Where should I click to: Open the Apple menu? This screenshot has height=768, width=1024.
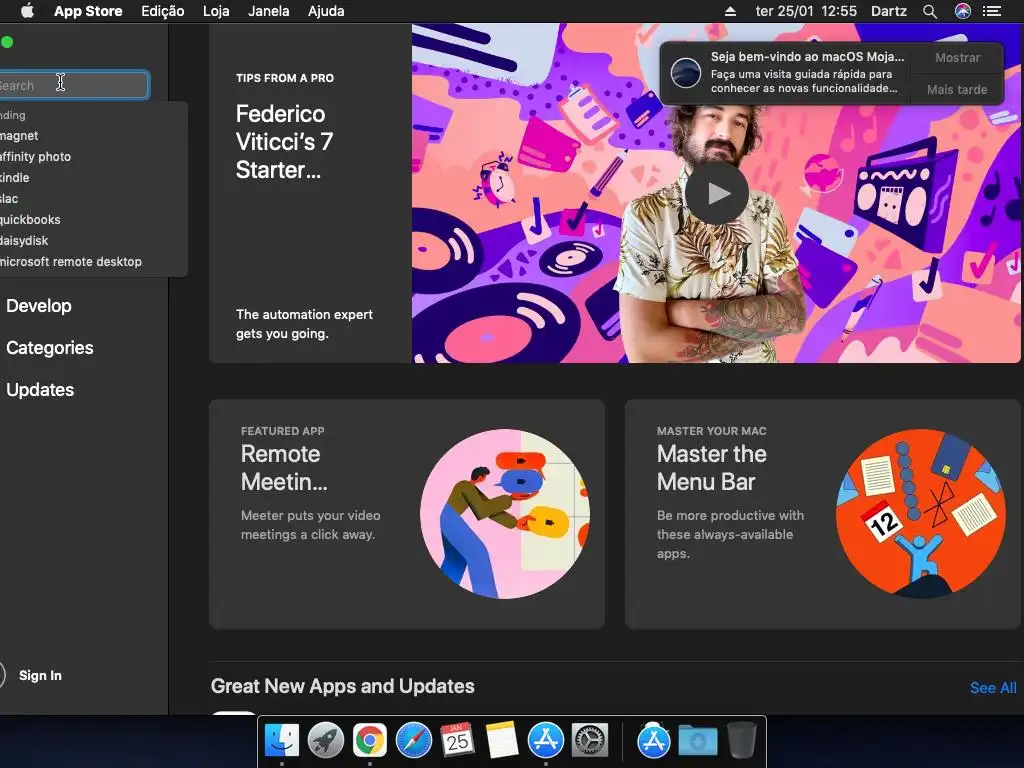pyautogui.click(x=27, y=11)
